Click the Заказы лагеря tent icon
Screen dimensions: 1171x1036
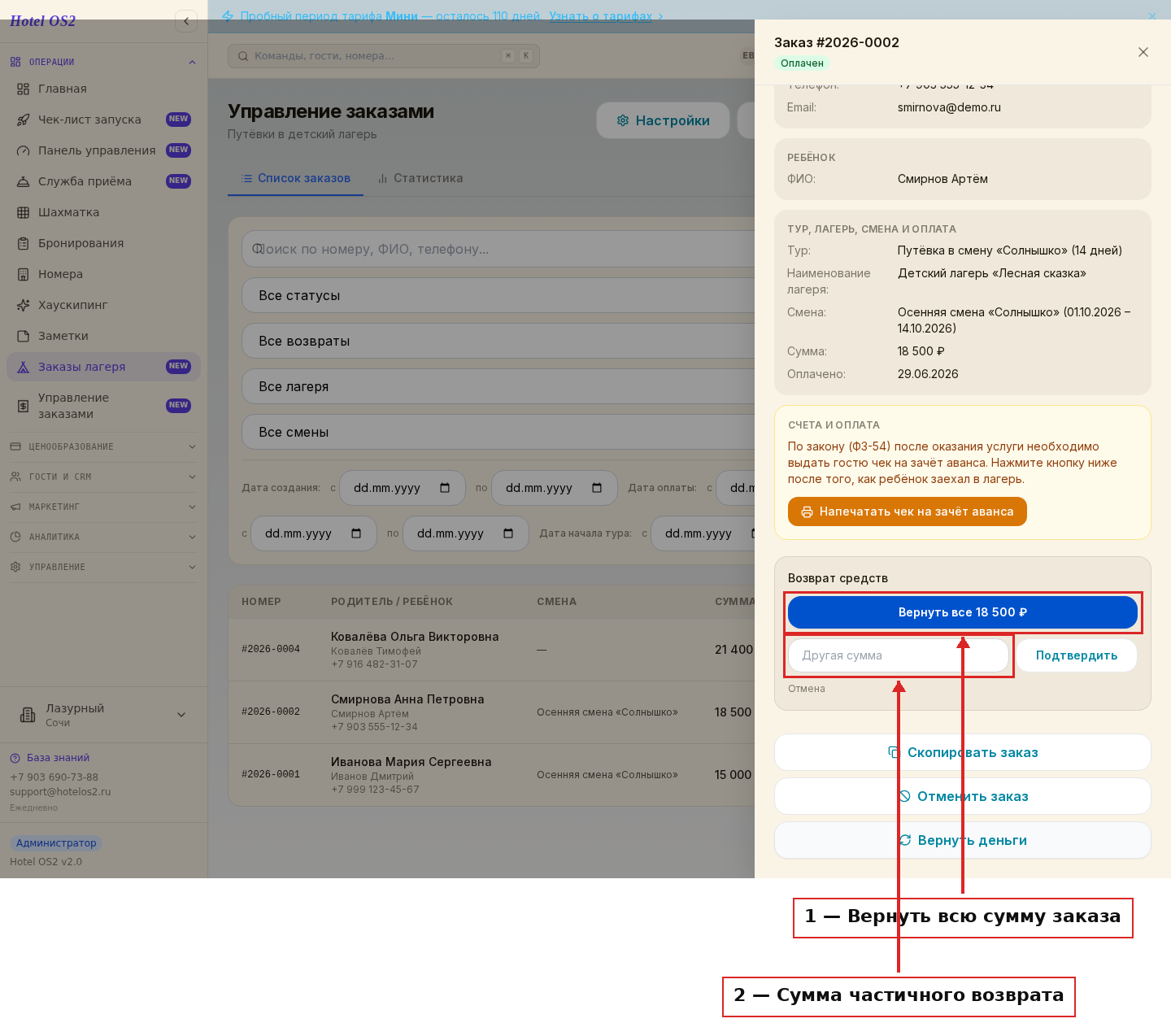[23, 367]
